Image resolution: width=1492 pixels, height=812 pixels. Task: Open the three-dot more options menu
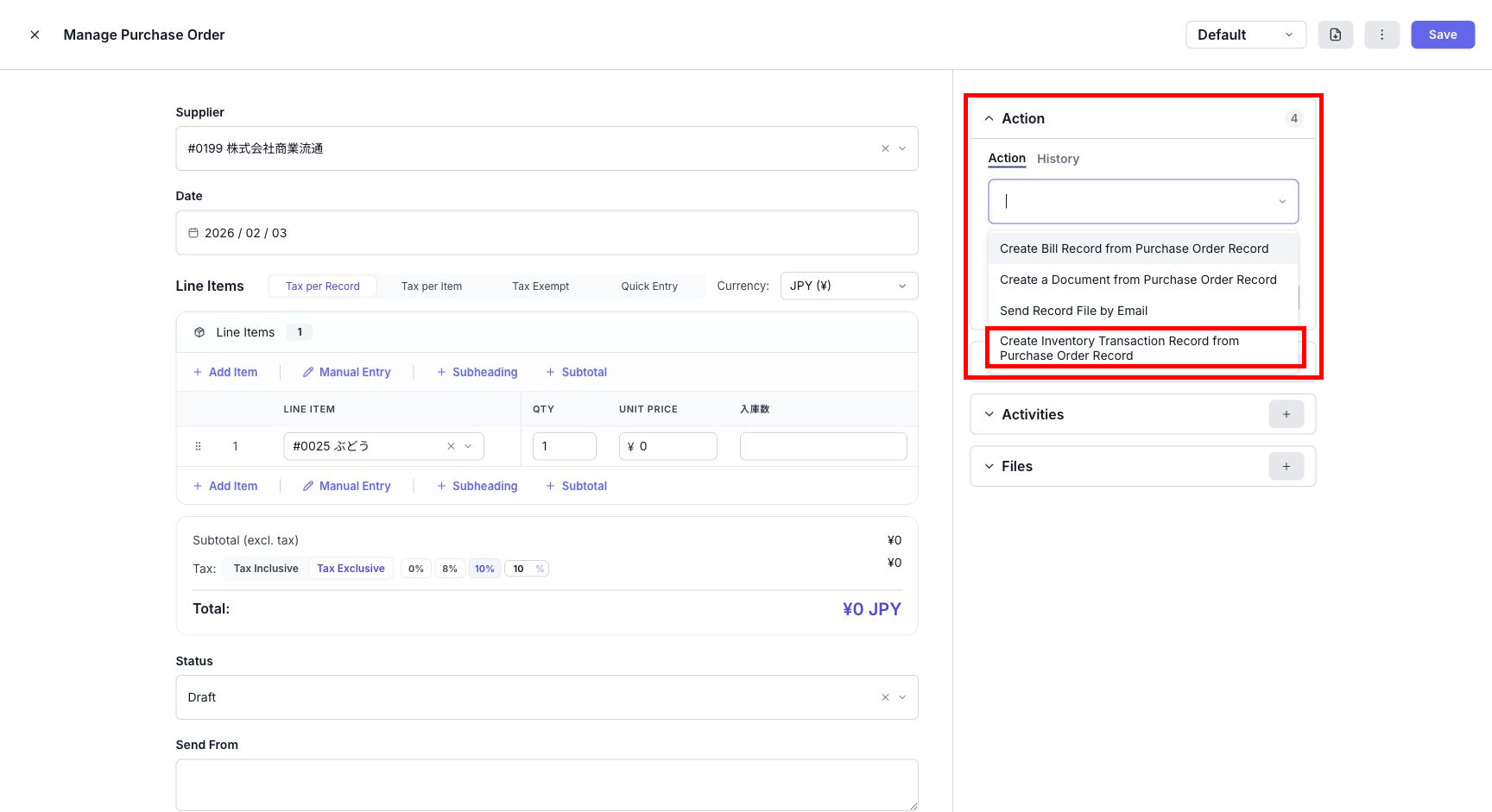point(1381,35)
